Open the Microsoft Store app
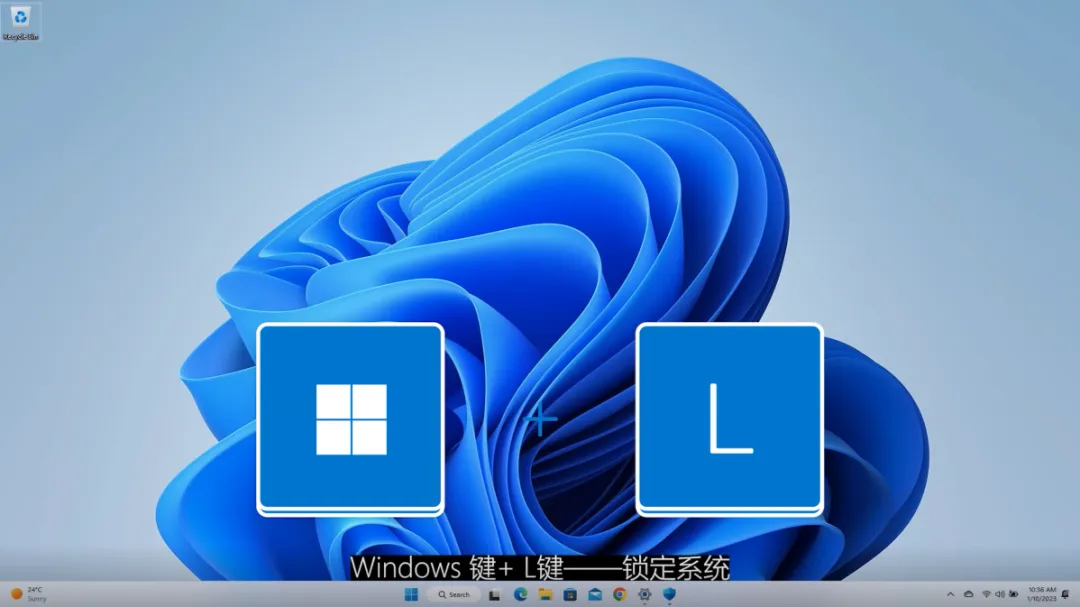Image resolution: width=1080 pixels, height=607 pixels. 571,595
